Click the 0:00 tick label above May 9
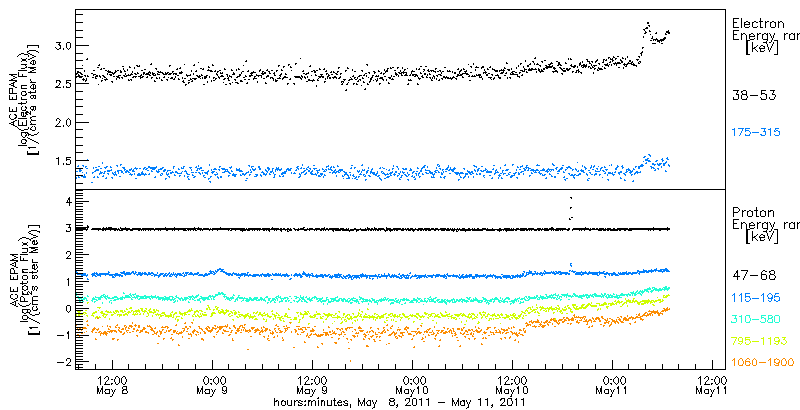The height and width of the screenshot is (410, 800). click(214, 380)
